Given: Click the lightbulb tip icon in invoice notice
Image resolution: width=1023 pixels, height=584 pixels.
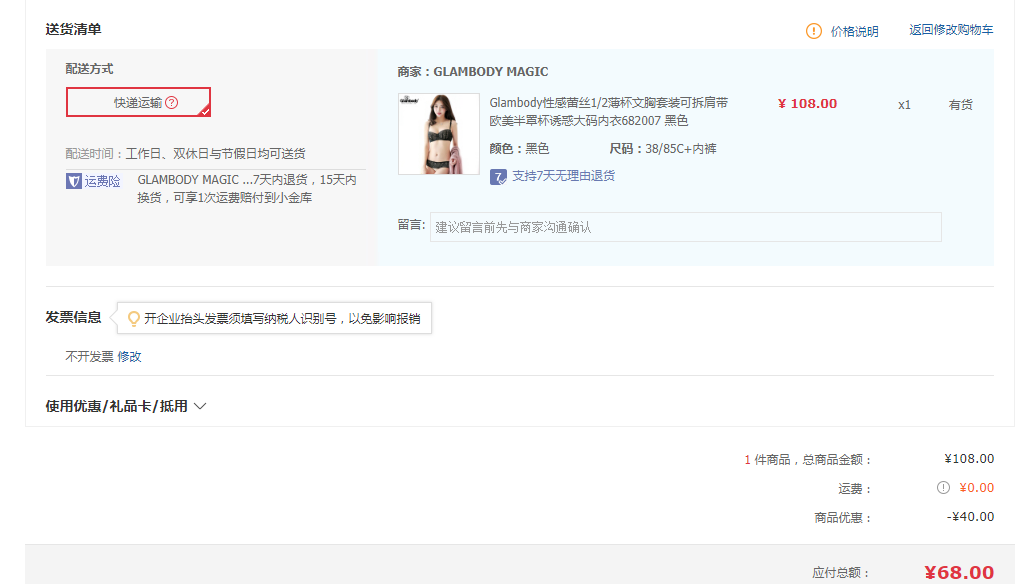Looking at the screenshot, I should (x=134, y=318).
